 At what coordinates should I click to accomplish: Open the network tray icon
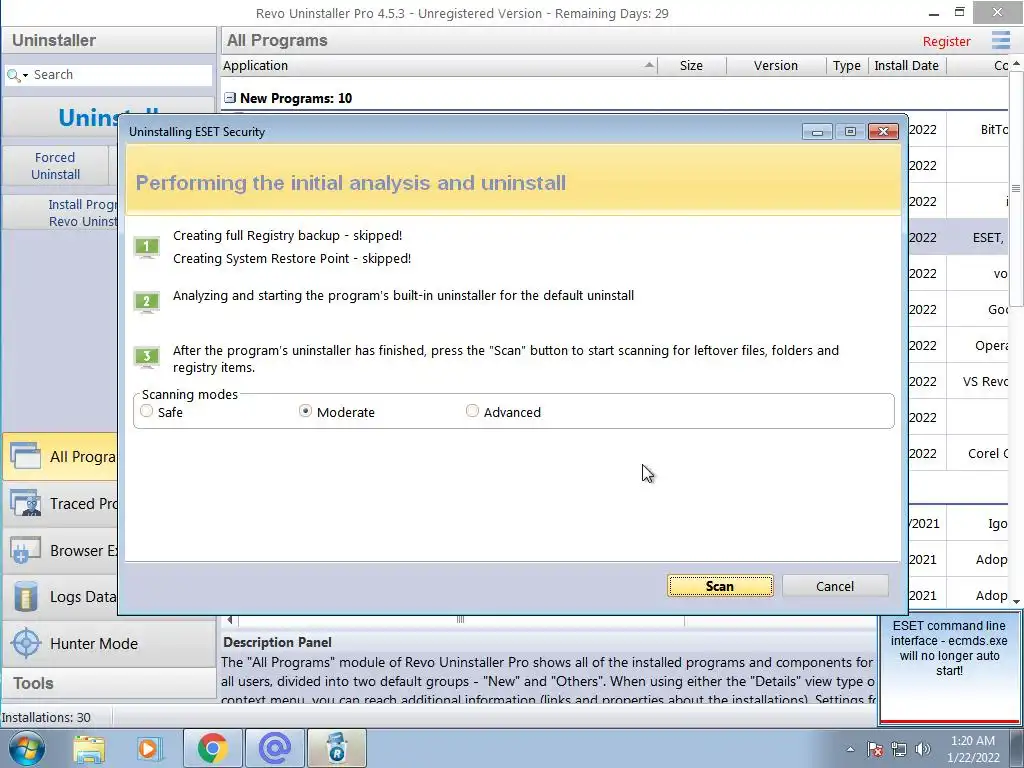(899, 749)
